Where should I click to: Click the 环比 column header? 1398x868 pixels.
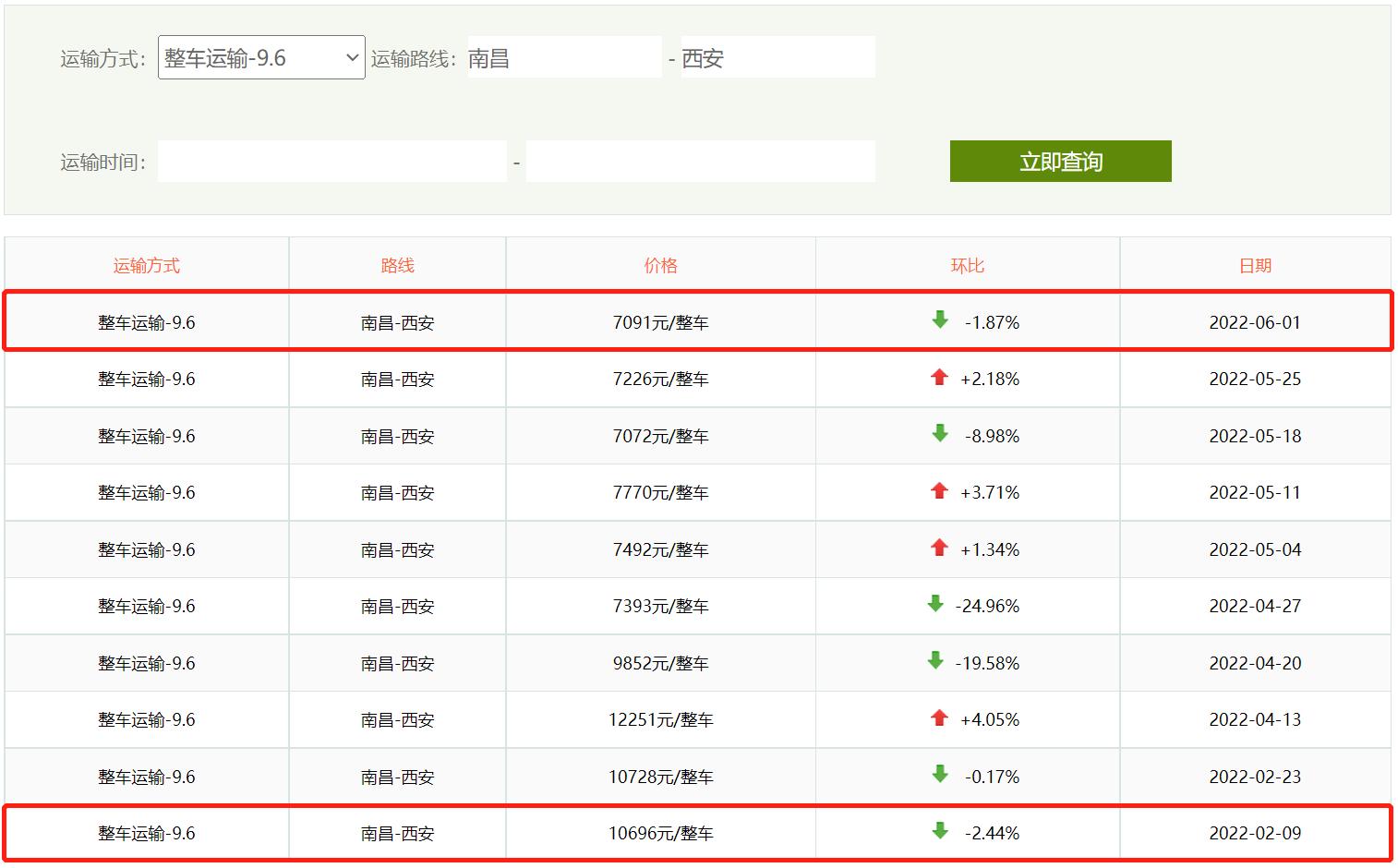point(967,264)
